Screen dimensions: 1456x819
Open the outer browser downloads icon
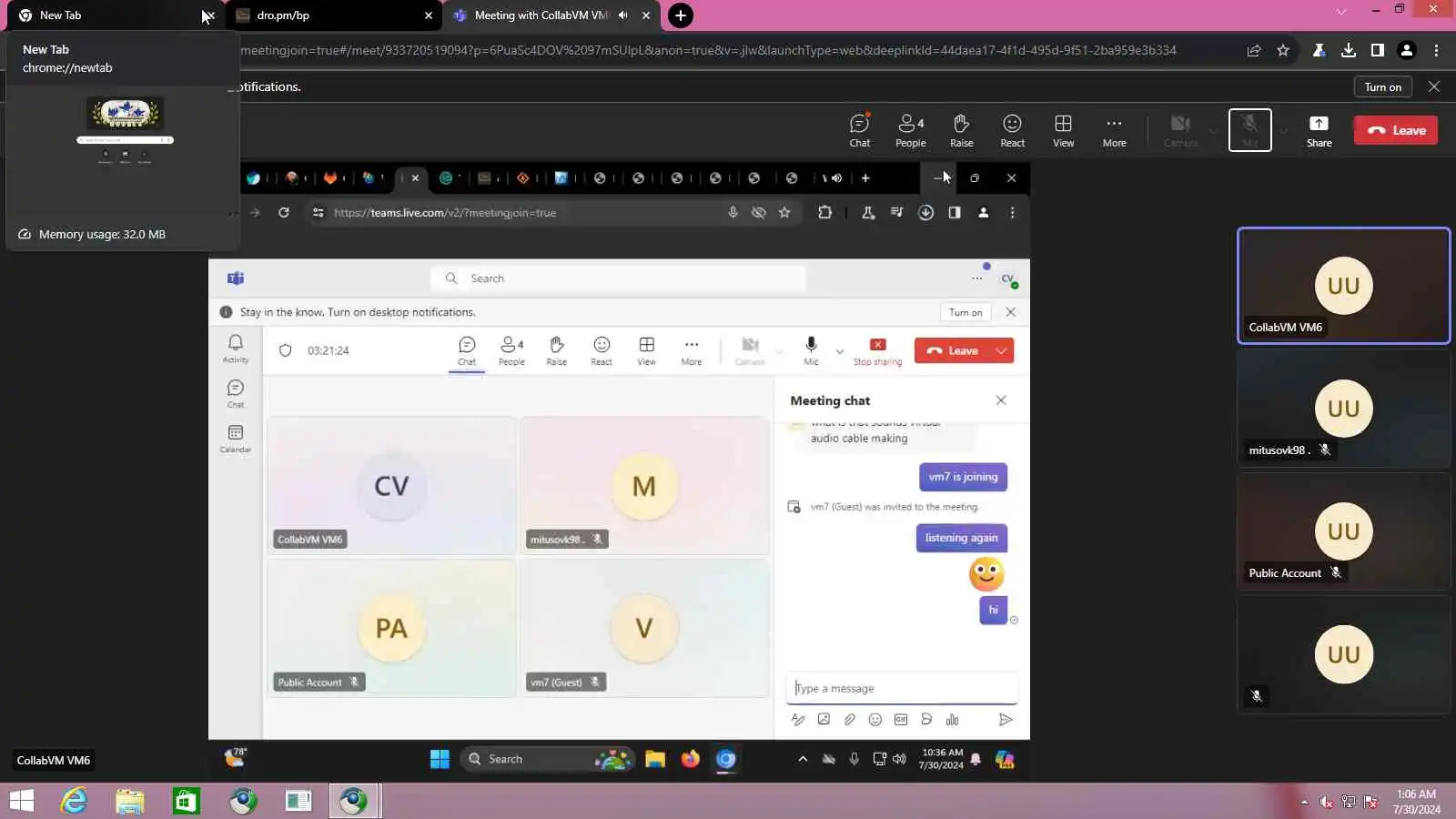point(1349,50)
